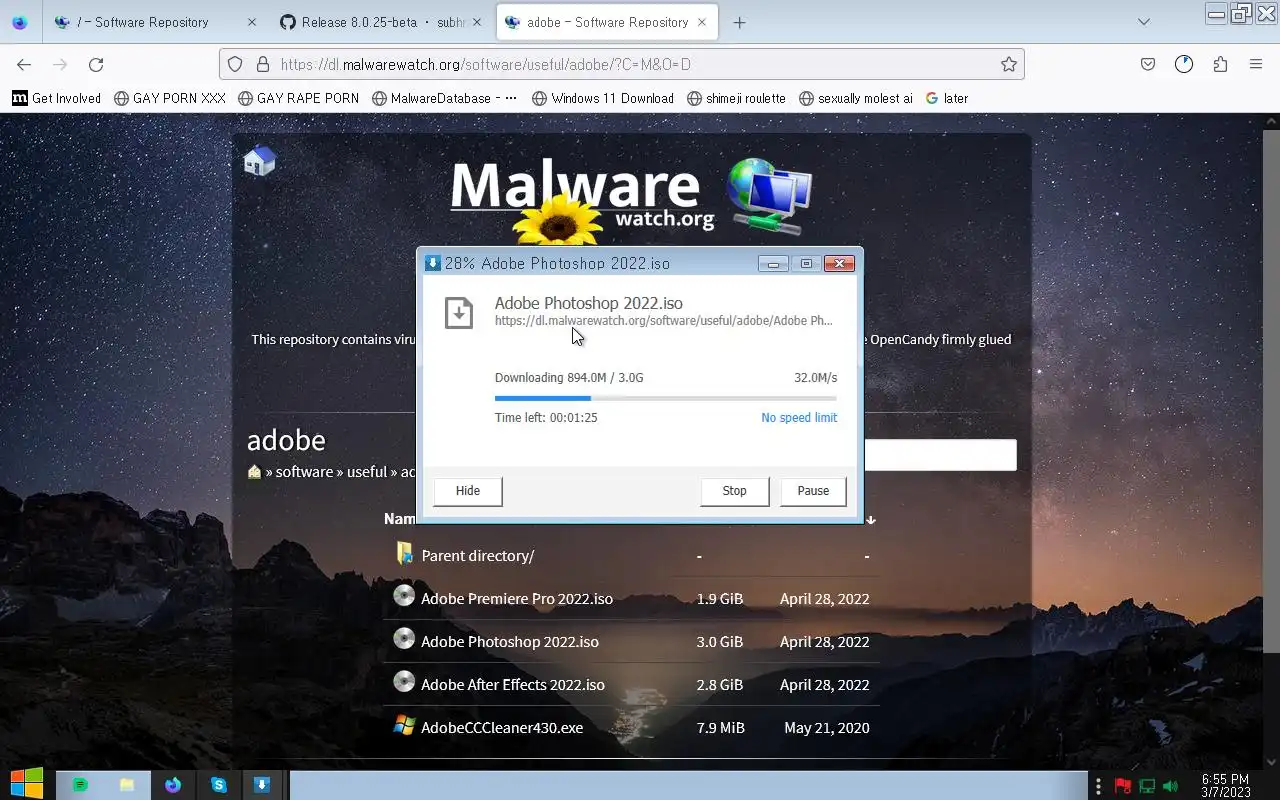Open the Get Involved bookmark
Image resolution: width=1280 pixels, height=800 pixels.
[56, 98]
